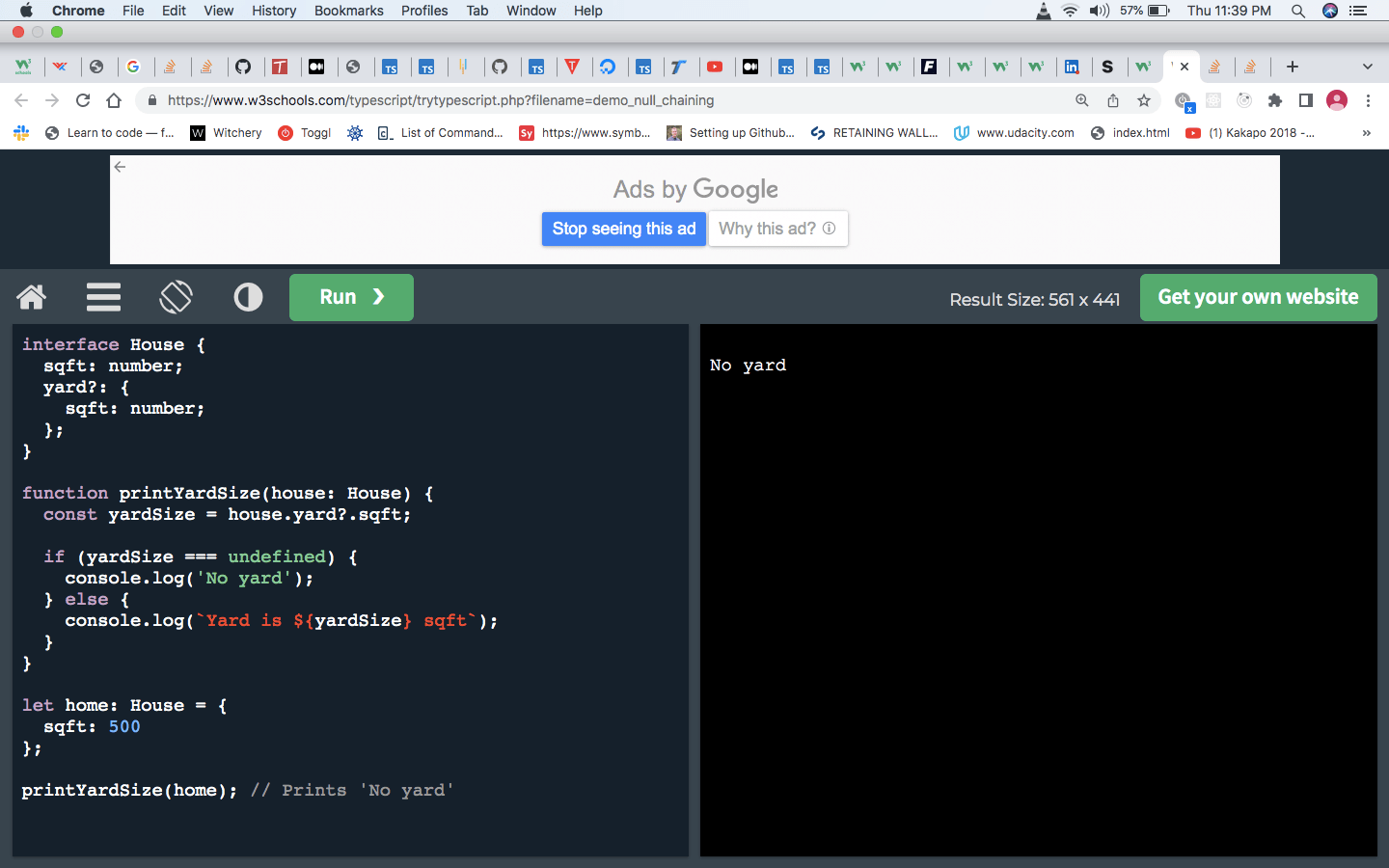This screenshot has height=868, width=1389.
Task: Run the TypeScript code with the Run button
Action: click(x=351, y=297)
